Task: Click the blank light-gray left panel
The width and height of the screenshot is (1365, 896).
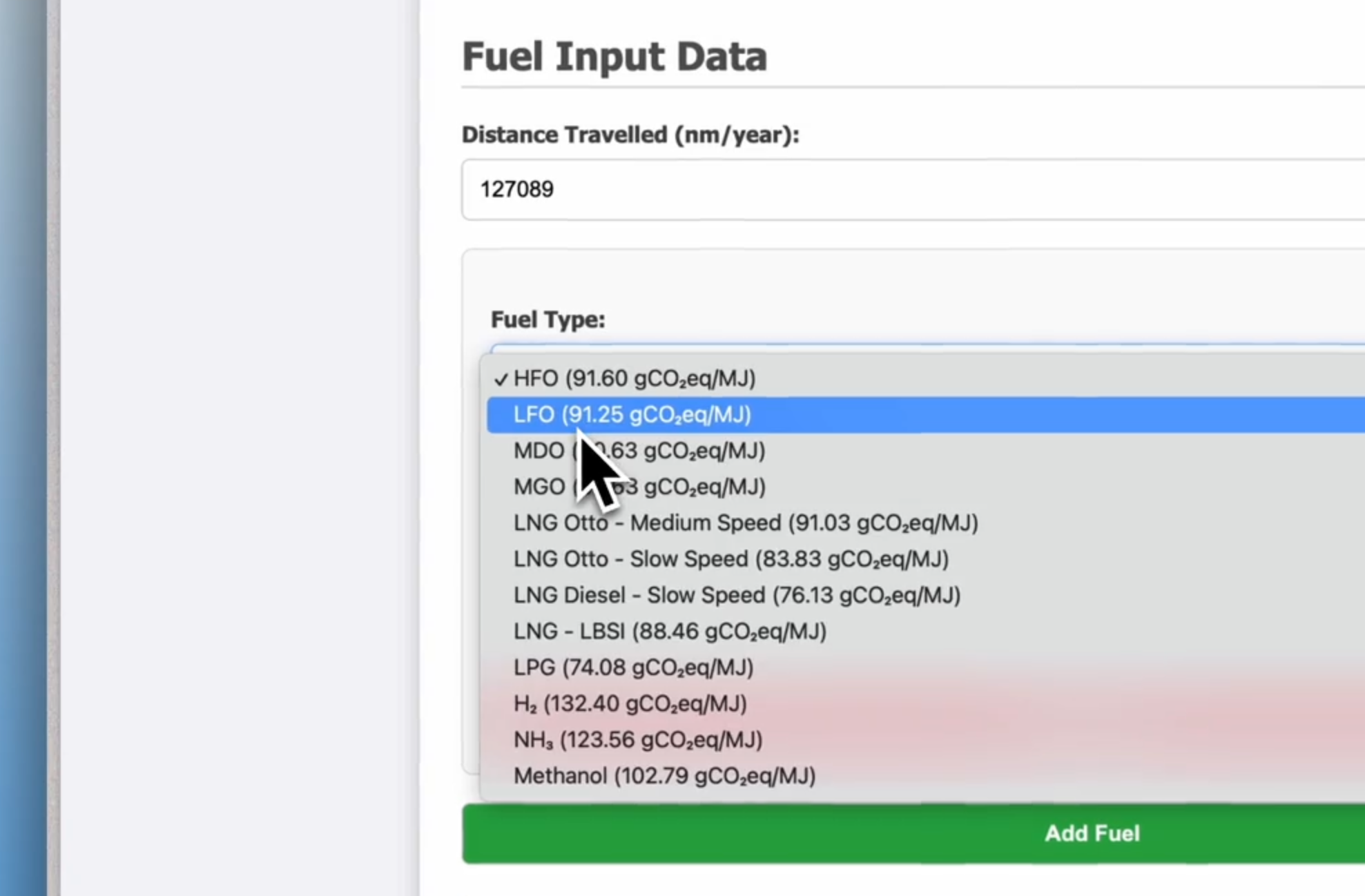Action: point(238,449)
